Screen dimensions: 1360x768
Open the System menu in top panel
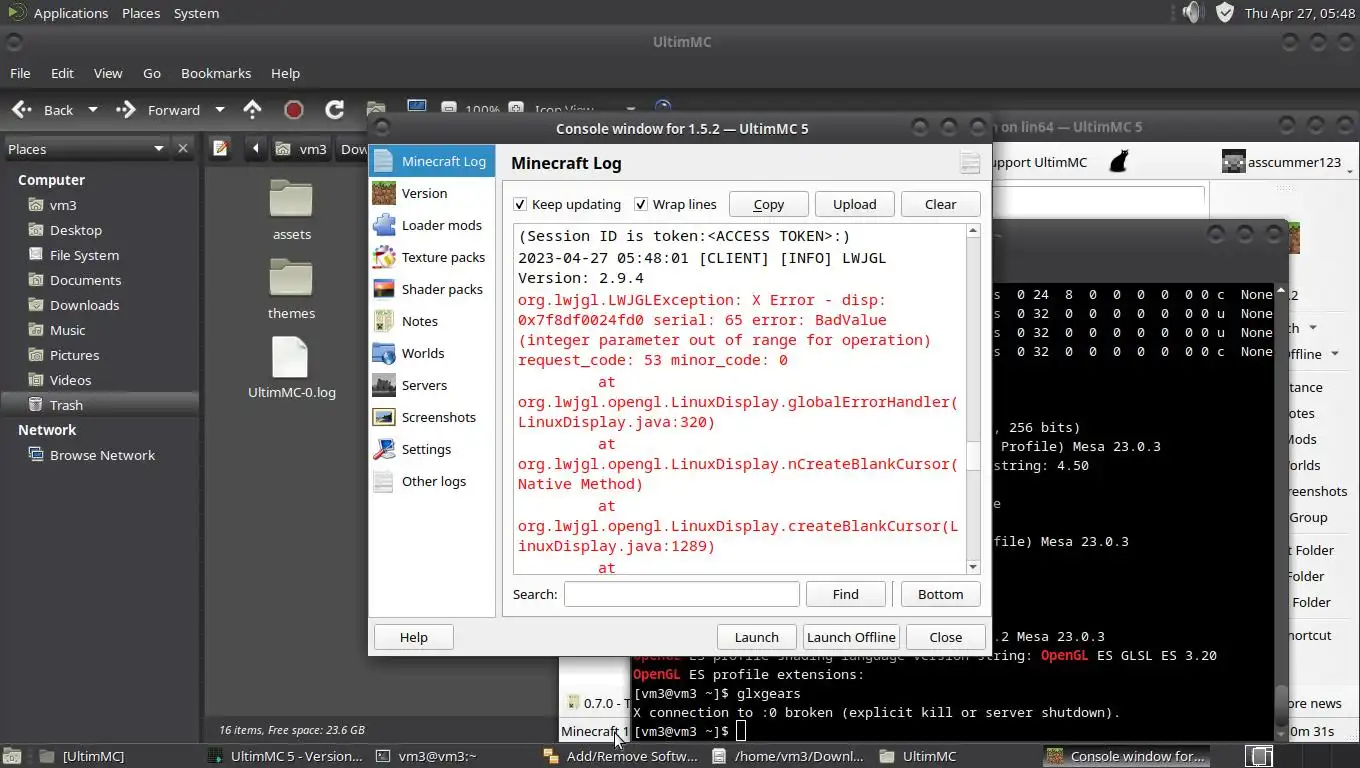coord(196,13)
